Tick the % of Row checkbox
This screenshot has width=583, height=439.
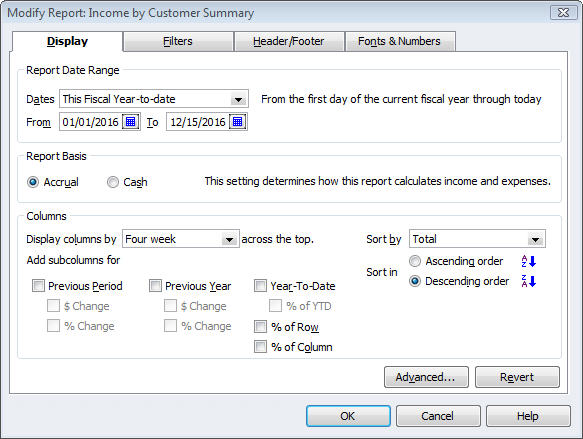pyautogui.click(x=260, y=327)
